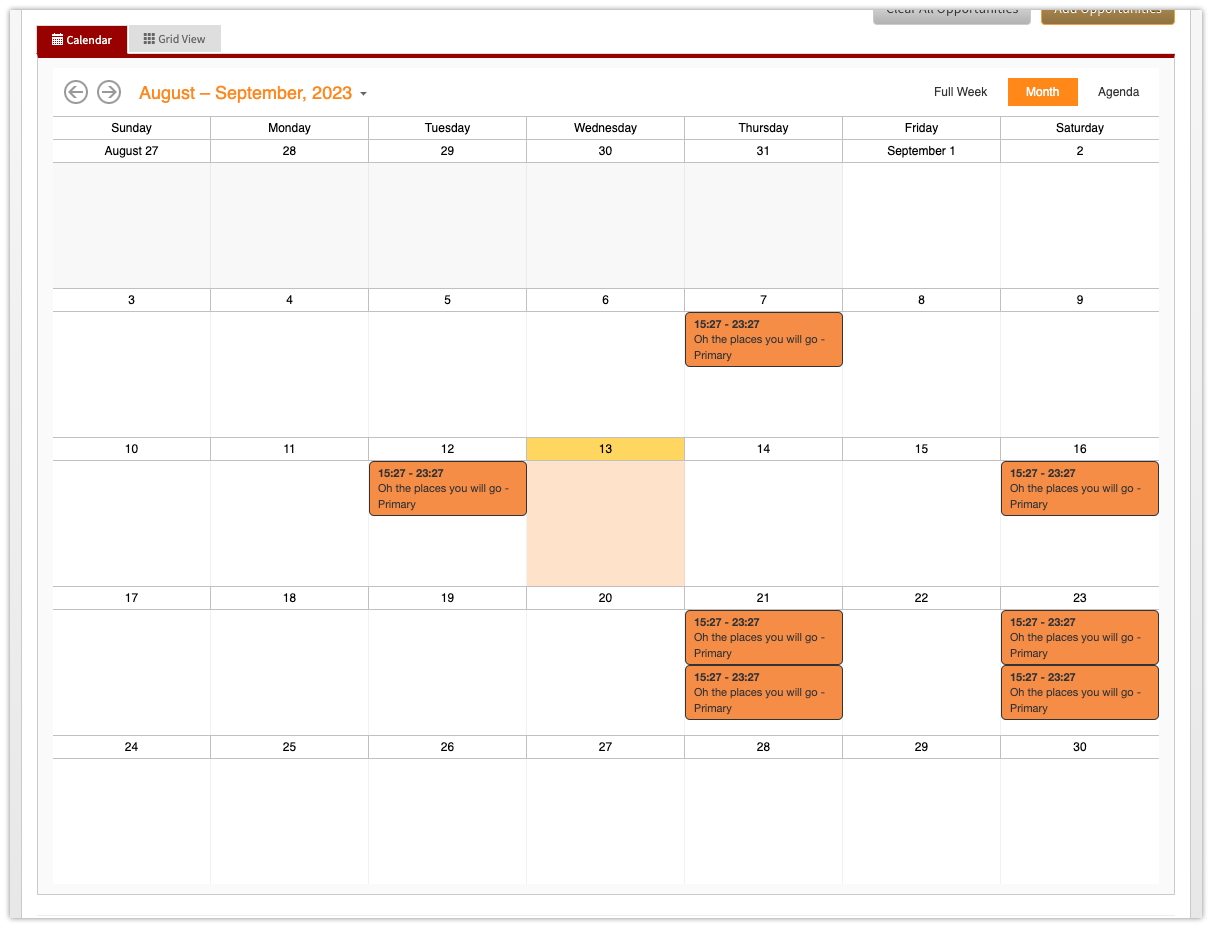Advance to the next month with the forward arrow
1212x928 pixels.
tap(109, 92)
